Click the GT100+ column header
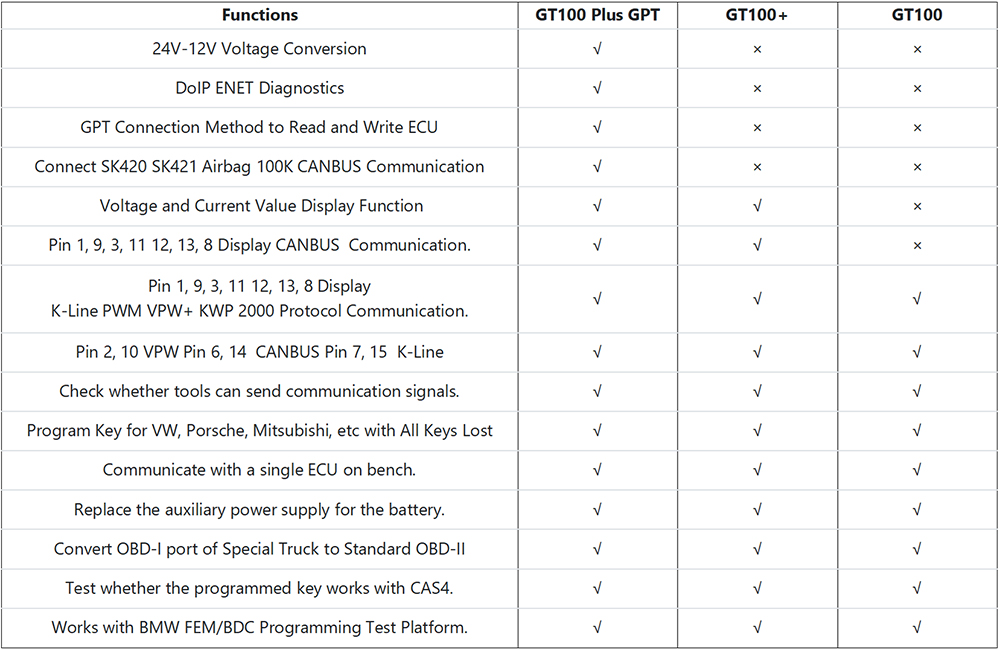1000x650 pixels. click(x=757, y=15)
